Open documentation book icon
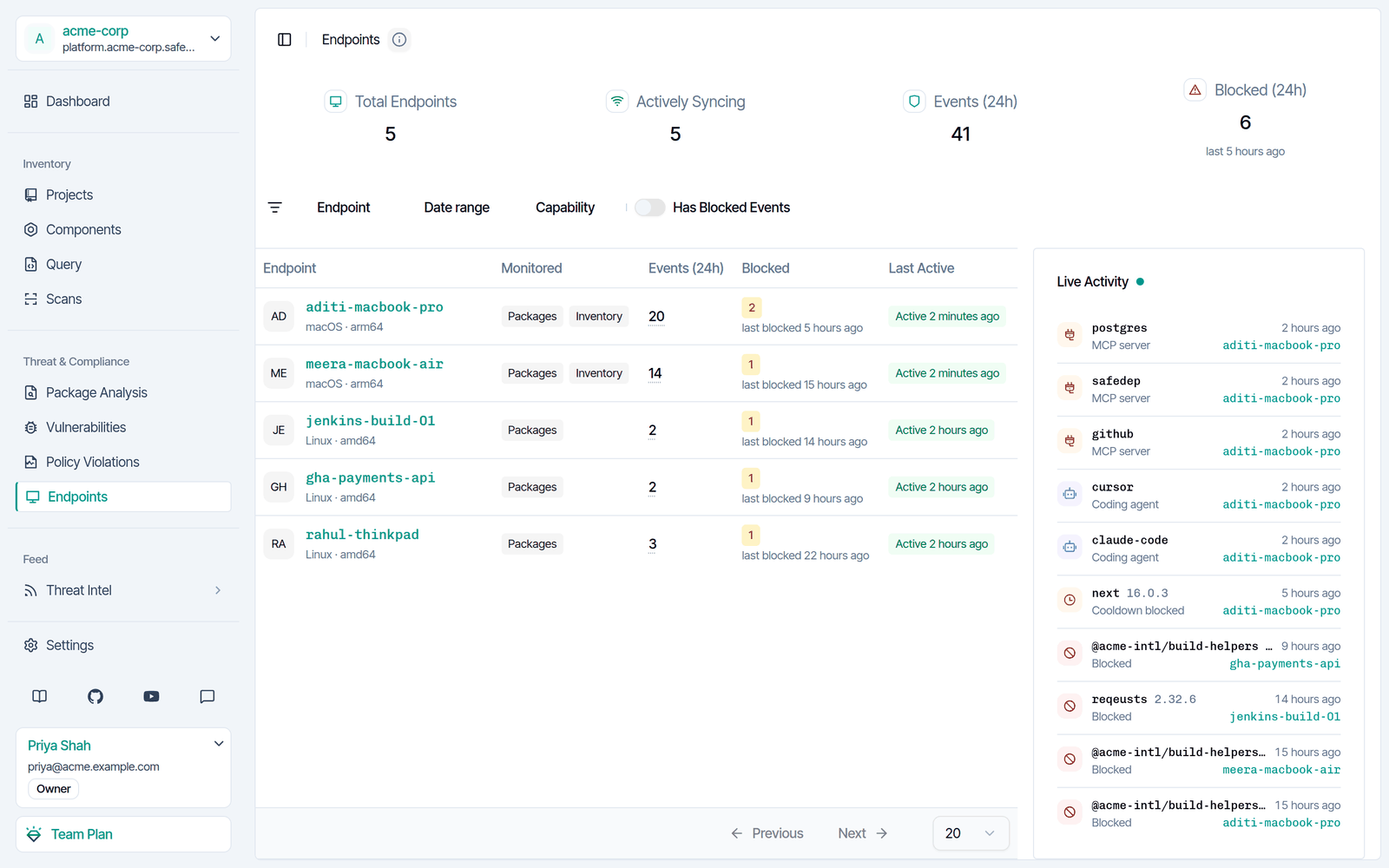 (40, 696)
